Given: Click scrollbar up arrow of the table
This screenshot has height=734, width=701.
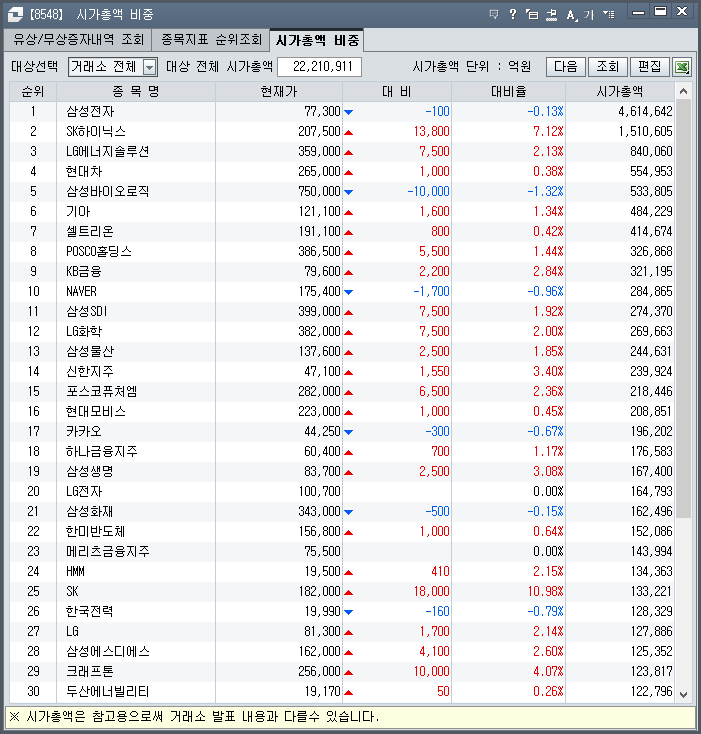Looking at the screenshot, I should point(683,91).
